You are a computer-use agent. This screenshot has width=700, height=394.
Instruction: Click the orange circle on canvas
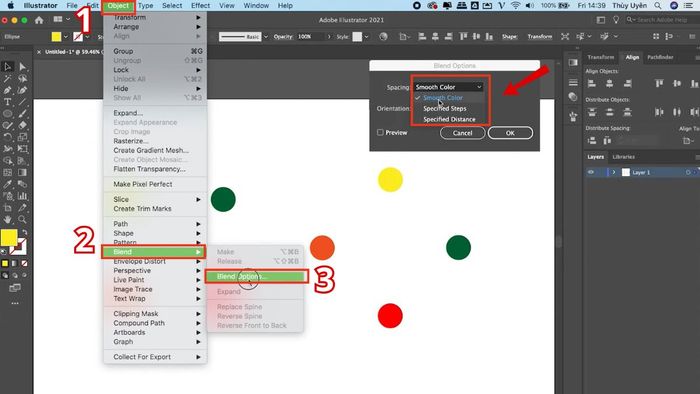click(322, 248)
